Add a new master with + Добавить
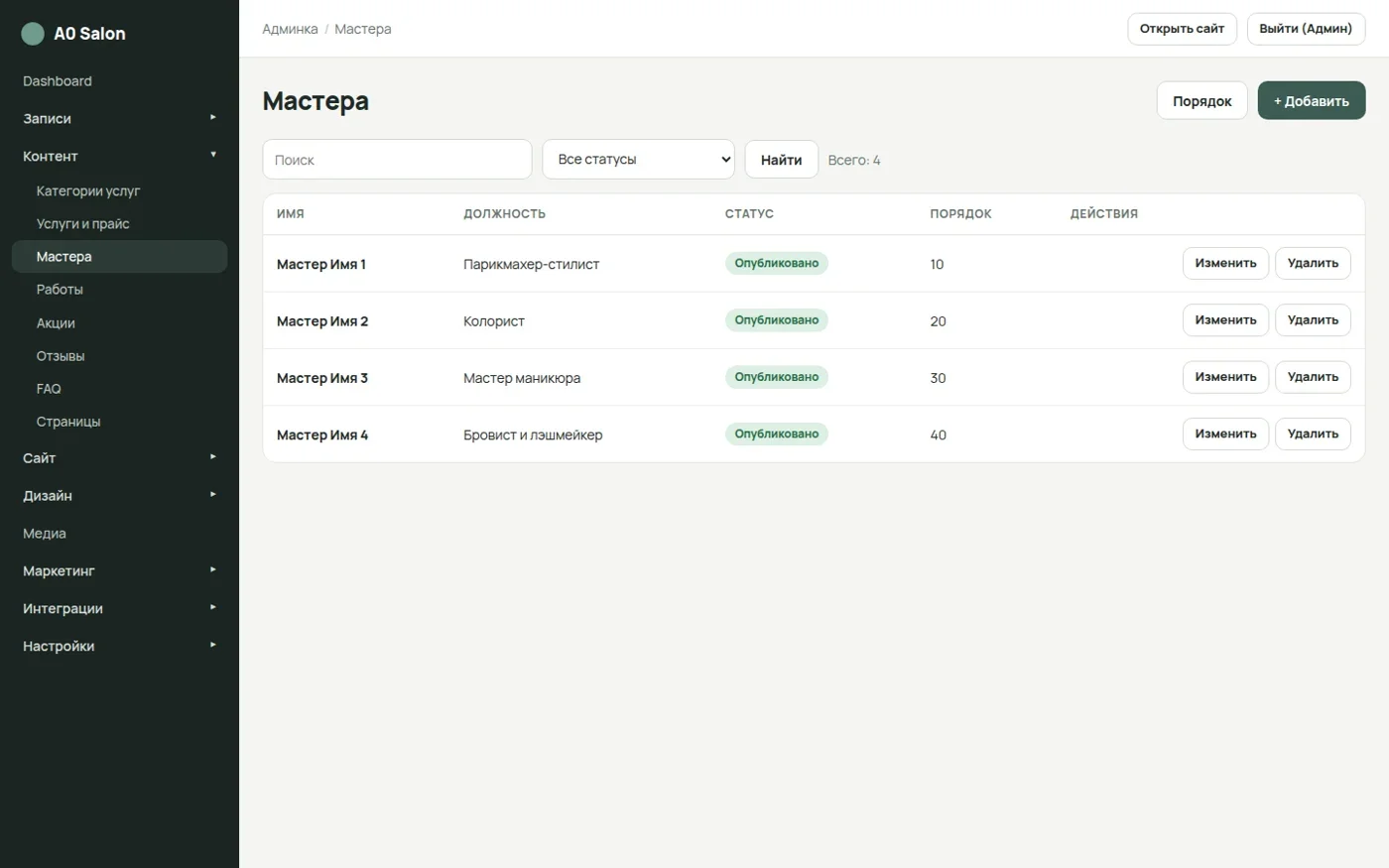1389x868 pixels. [x=1312, y=101]
